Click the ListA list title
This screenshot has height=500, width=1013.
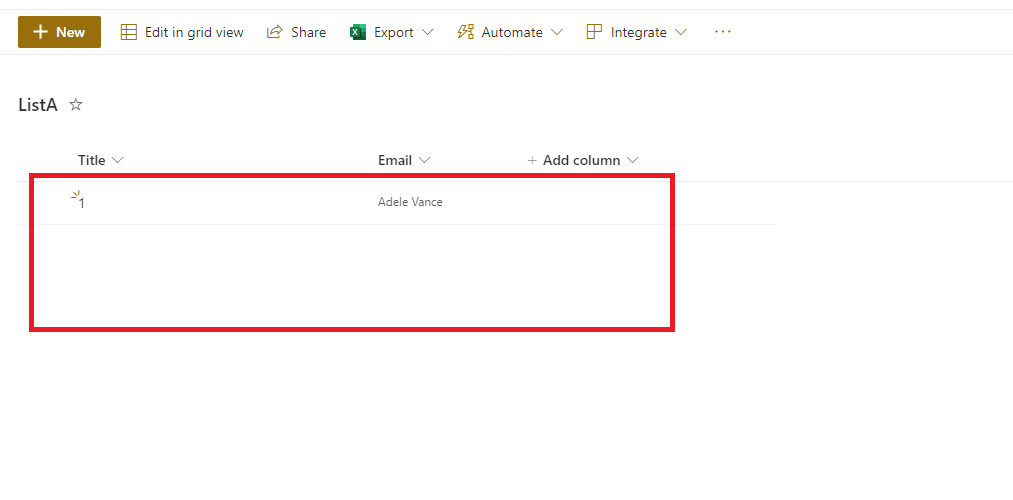(x=38, y=105)
